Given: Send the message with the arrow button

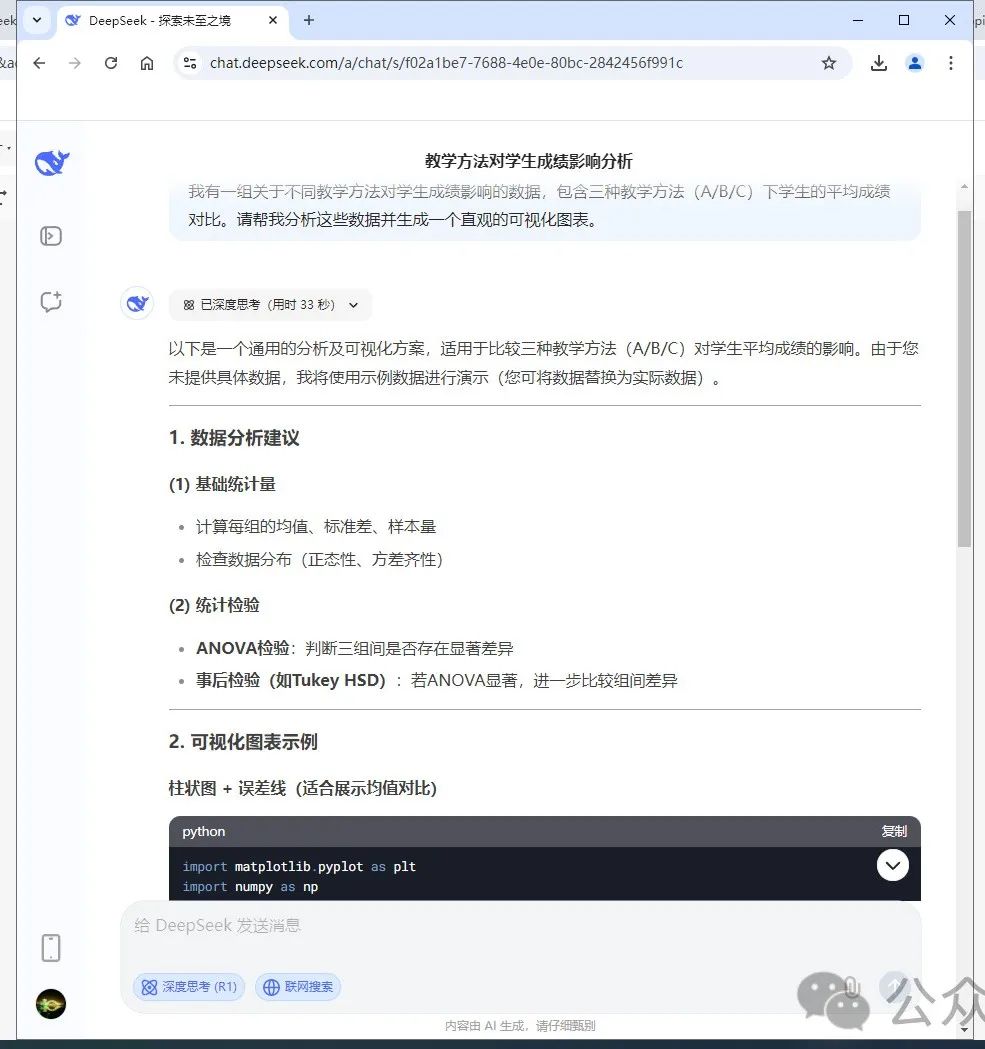Looking at the screenshot, I should 897,986.
